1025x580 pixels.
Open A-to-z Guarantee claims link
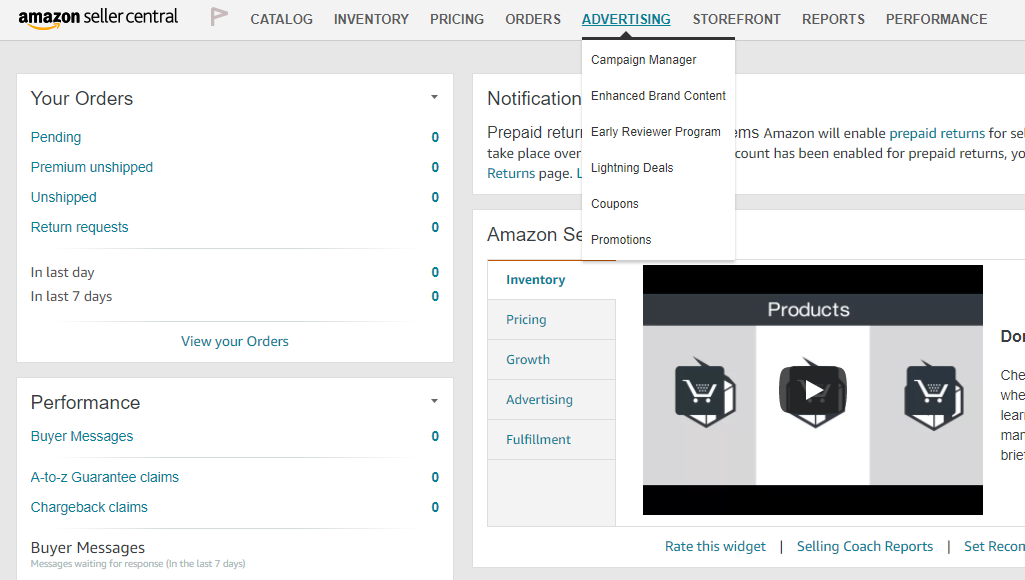[x=105, y=477]
